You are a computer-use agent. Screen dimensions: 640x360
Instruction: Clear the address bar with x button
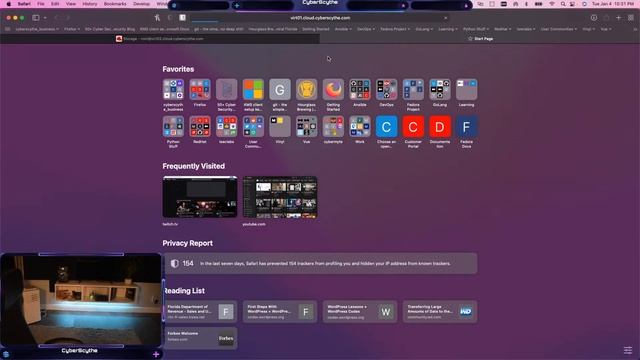click(x=445, y=18)
